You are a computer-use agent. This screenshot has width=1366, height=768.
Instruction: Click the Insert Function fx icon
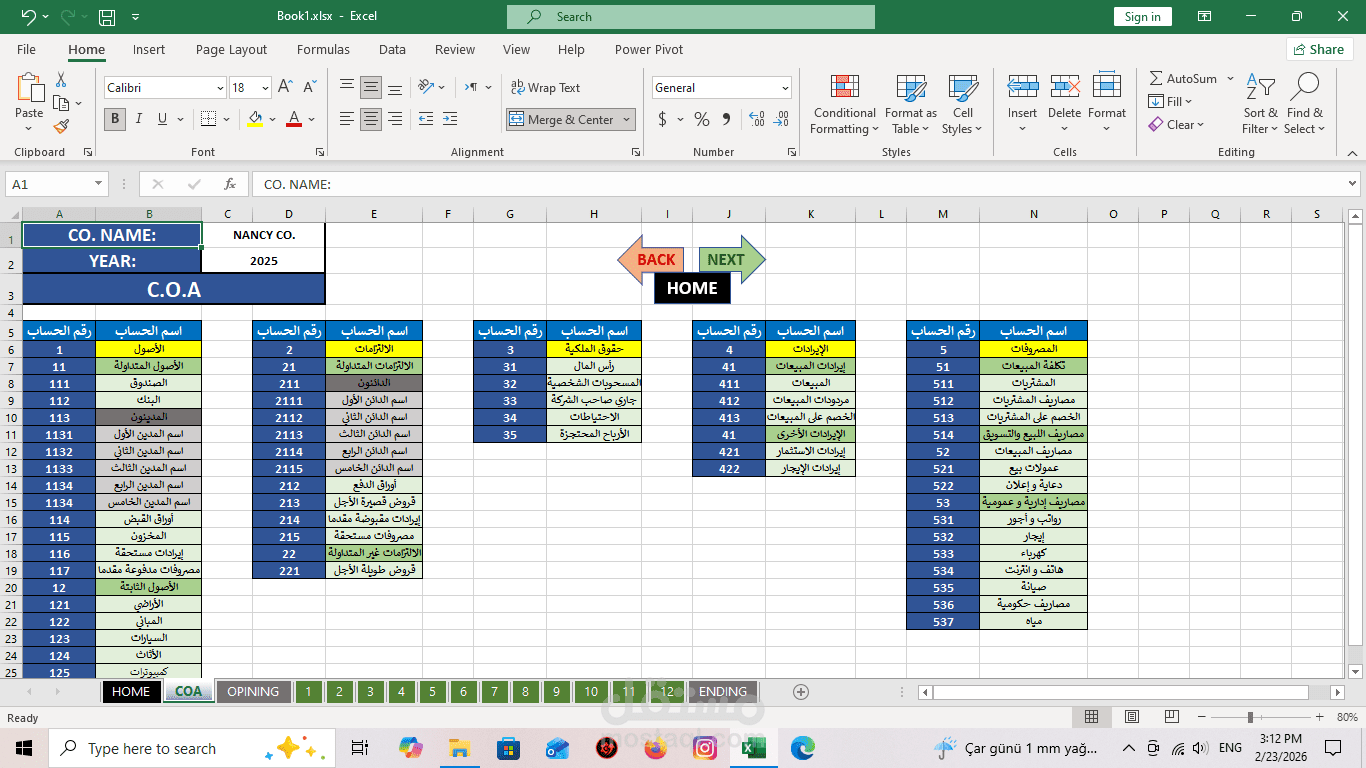(230, 184)
